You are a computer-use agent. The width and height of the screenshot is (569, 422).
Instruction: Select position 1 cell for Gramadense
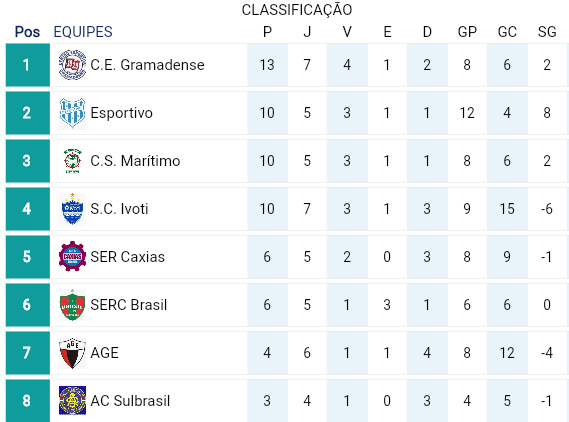pyautogui.click(x=28, y=65)
